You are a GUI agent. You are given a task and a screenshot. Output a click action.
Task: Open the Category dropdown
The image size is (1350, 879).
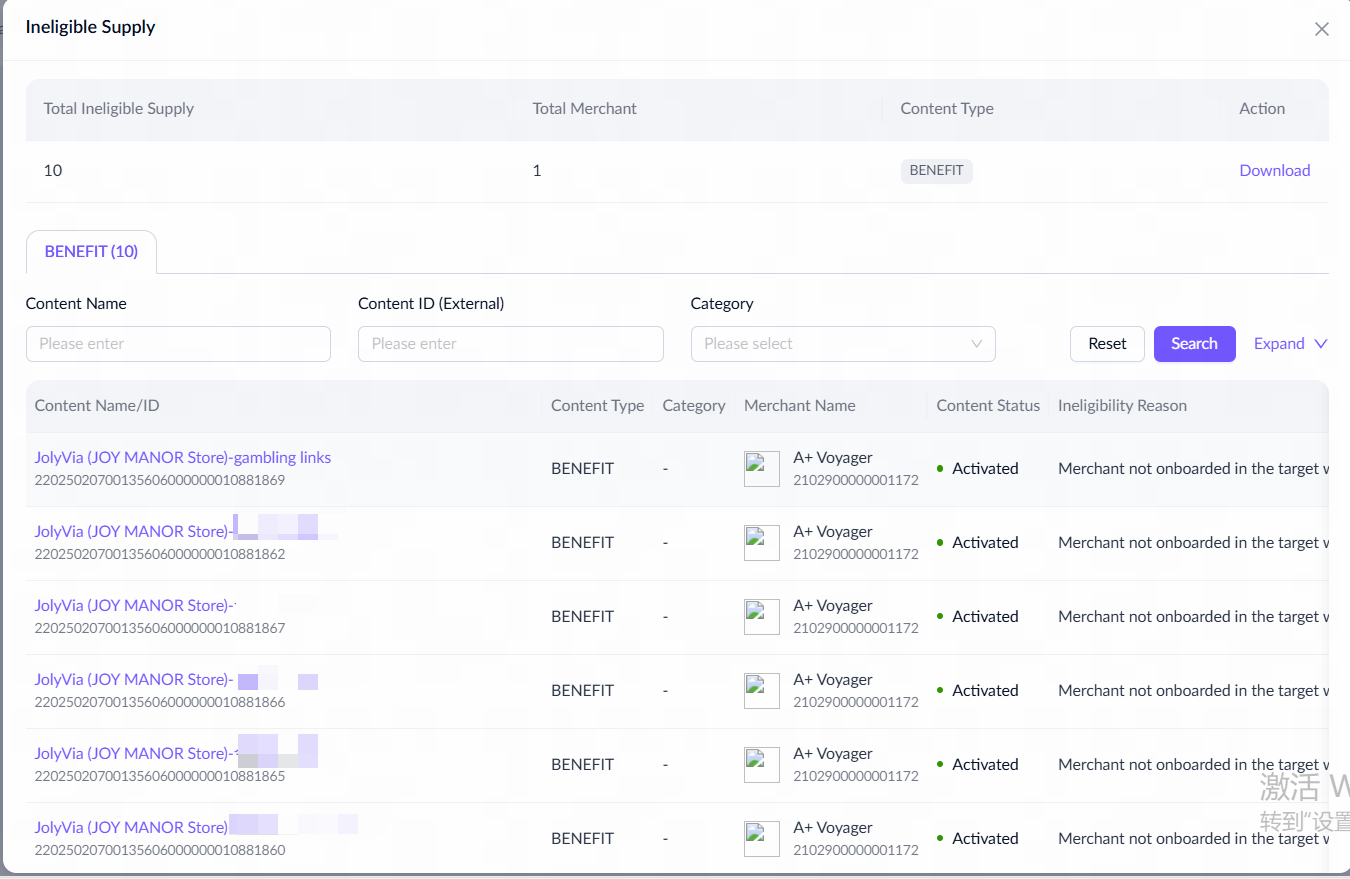[x=830, y=344]
